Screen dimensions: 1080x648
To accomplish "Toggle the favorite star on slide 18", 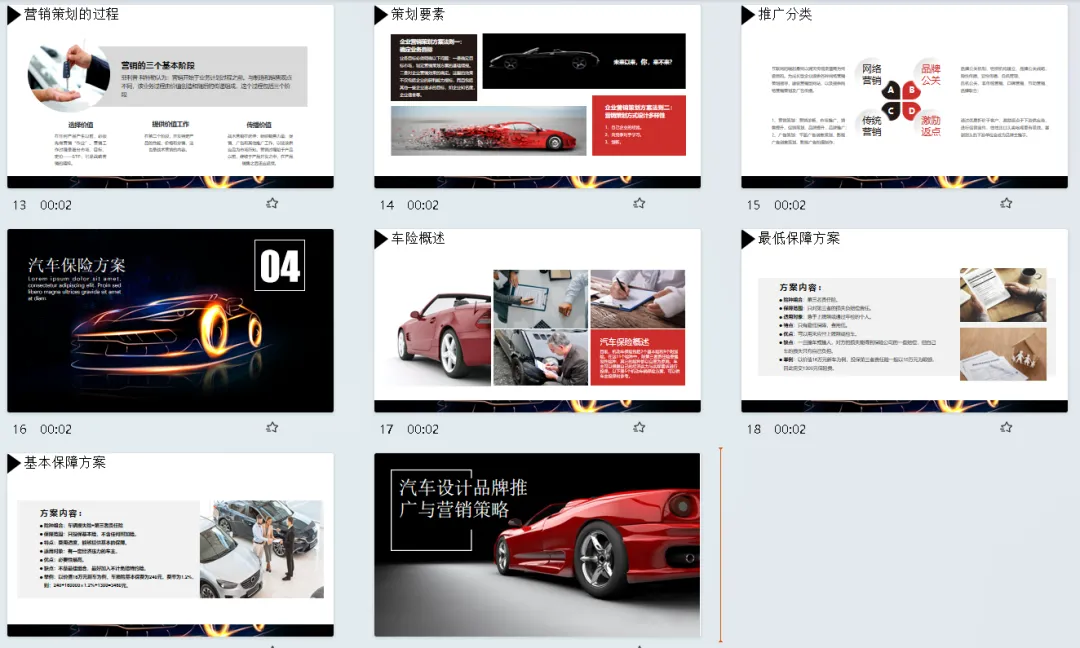I will tap(1007, 426).
